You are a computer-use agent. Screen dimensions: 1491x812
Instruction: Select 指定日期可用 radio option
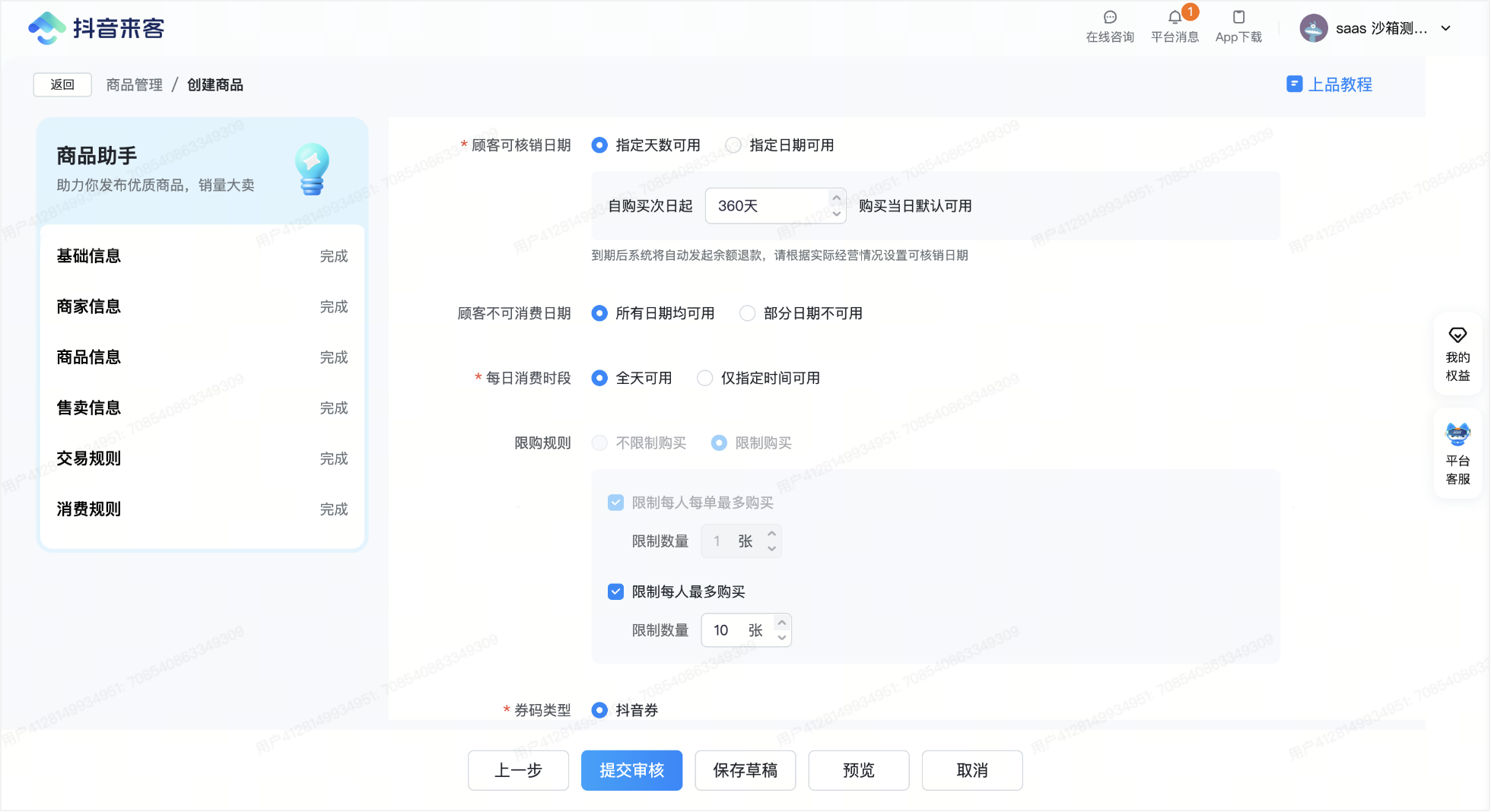[733, 145]
